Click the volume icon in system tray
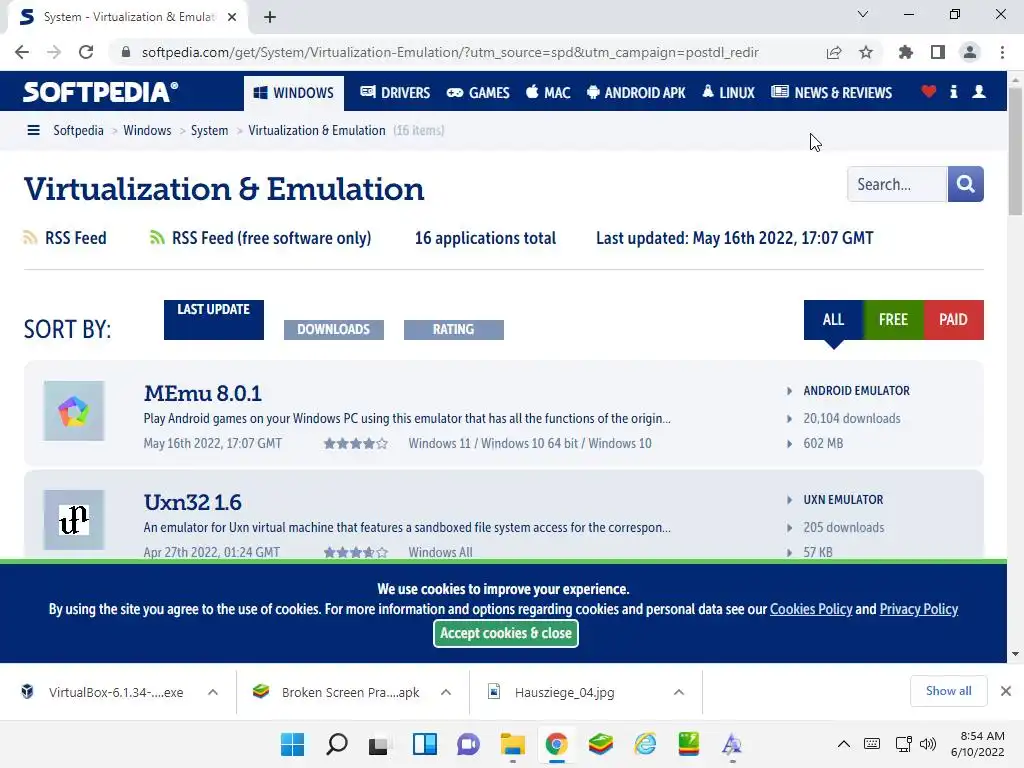 click(x=927, y=744)
